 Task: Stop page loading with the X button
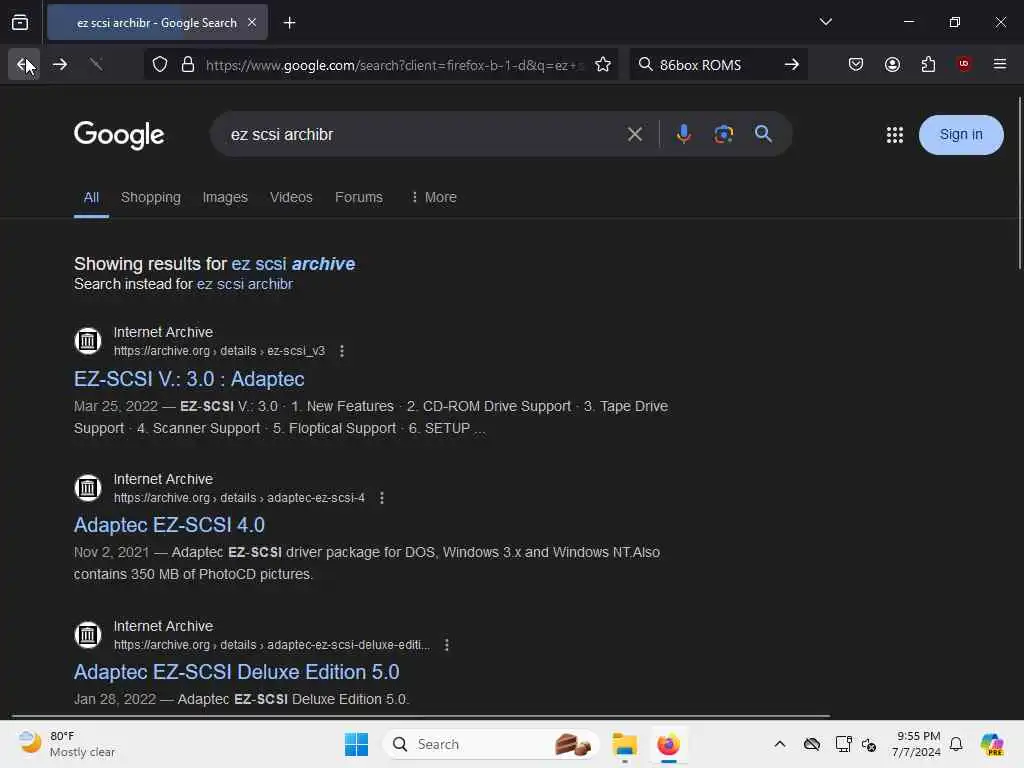[x=96, y=65]
